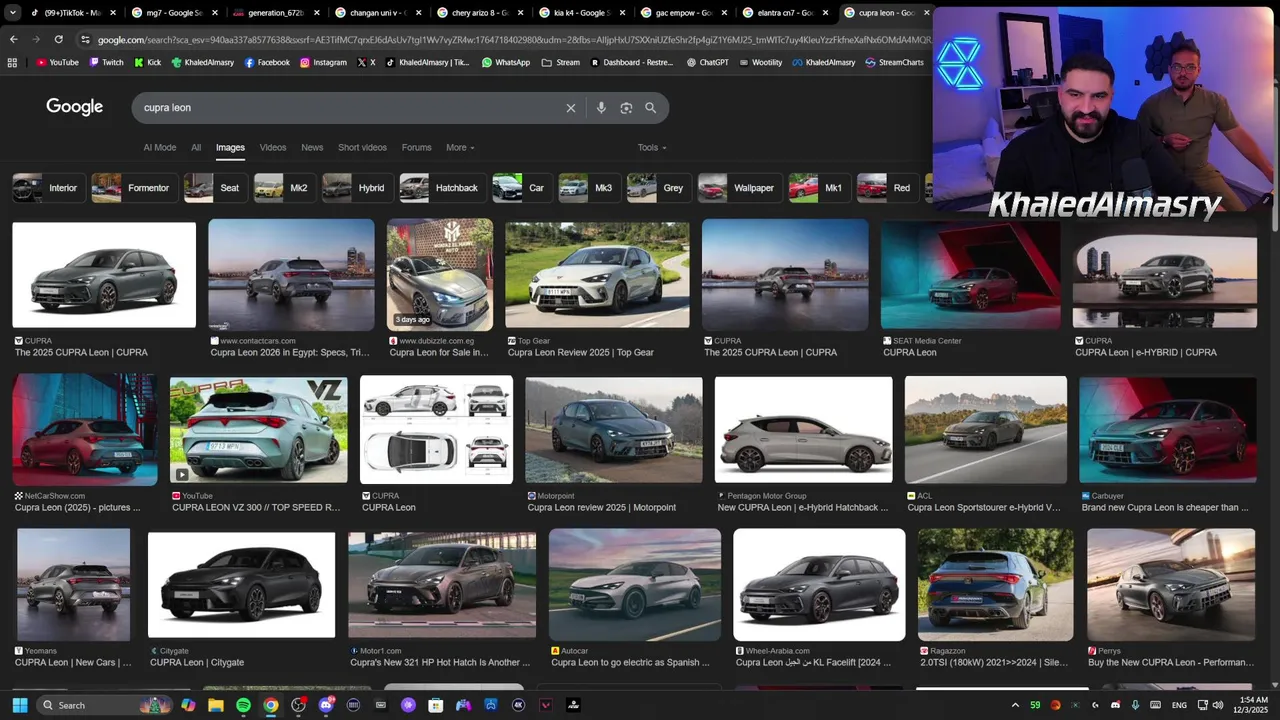Reload the current page

click(x=59, y=39)
